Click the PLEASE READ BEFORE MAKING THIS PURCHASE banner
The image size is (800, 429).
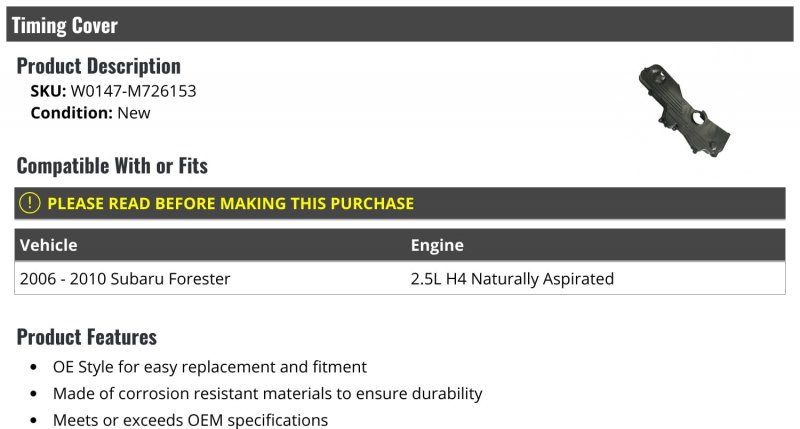pyautogui.click(x=399, y=203)
